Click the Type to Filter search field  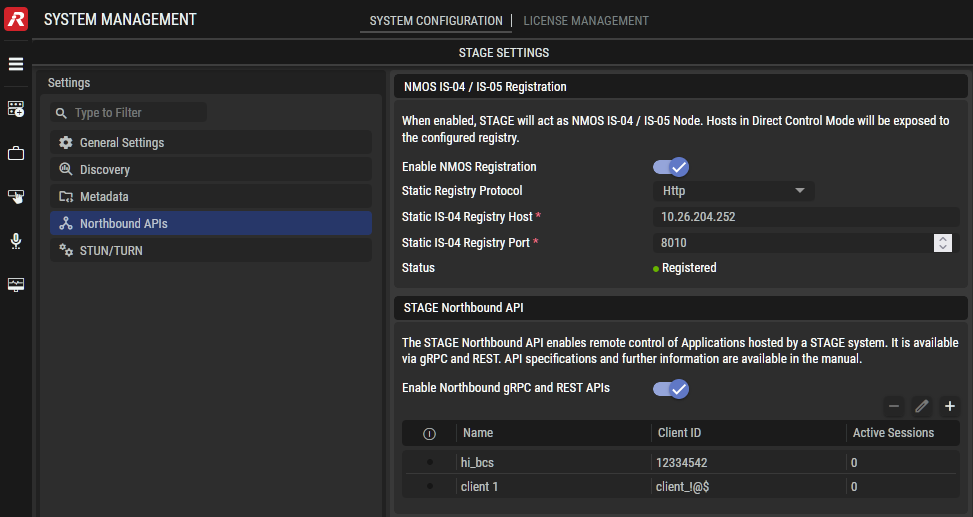pyautogui.click(x=128, y=112)
